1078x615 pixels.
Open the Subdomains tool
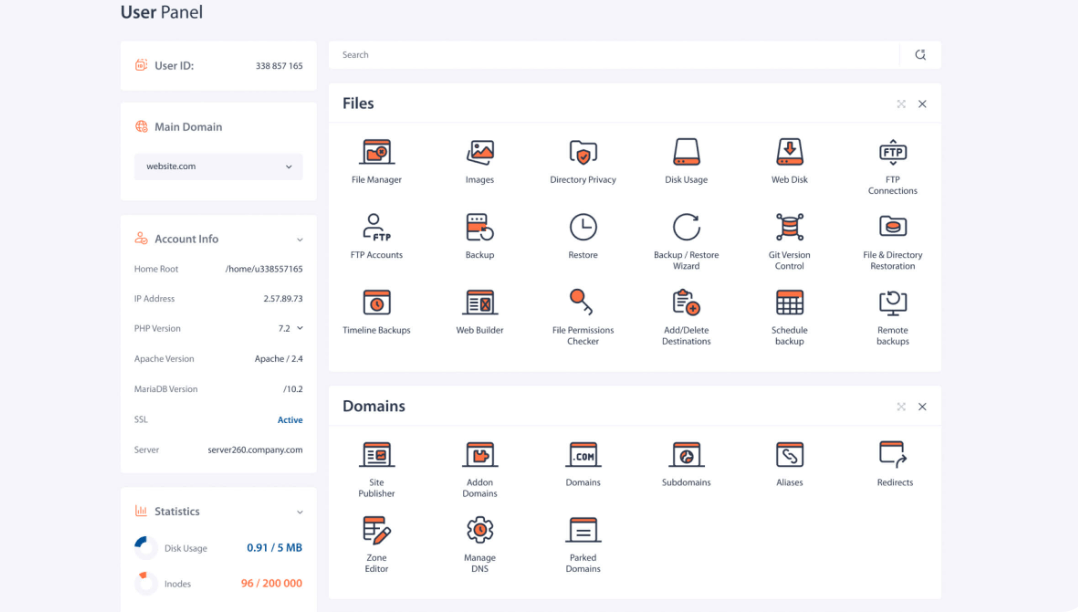[x=686, y=455]
